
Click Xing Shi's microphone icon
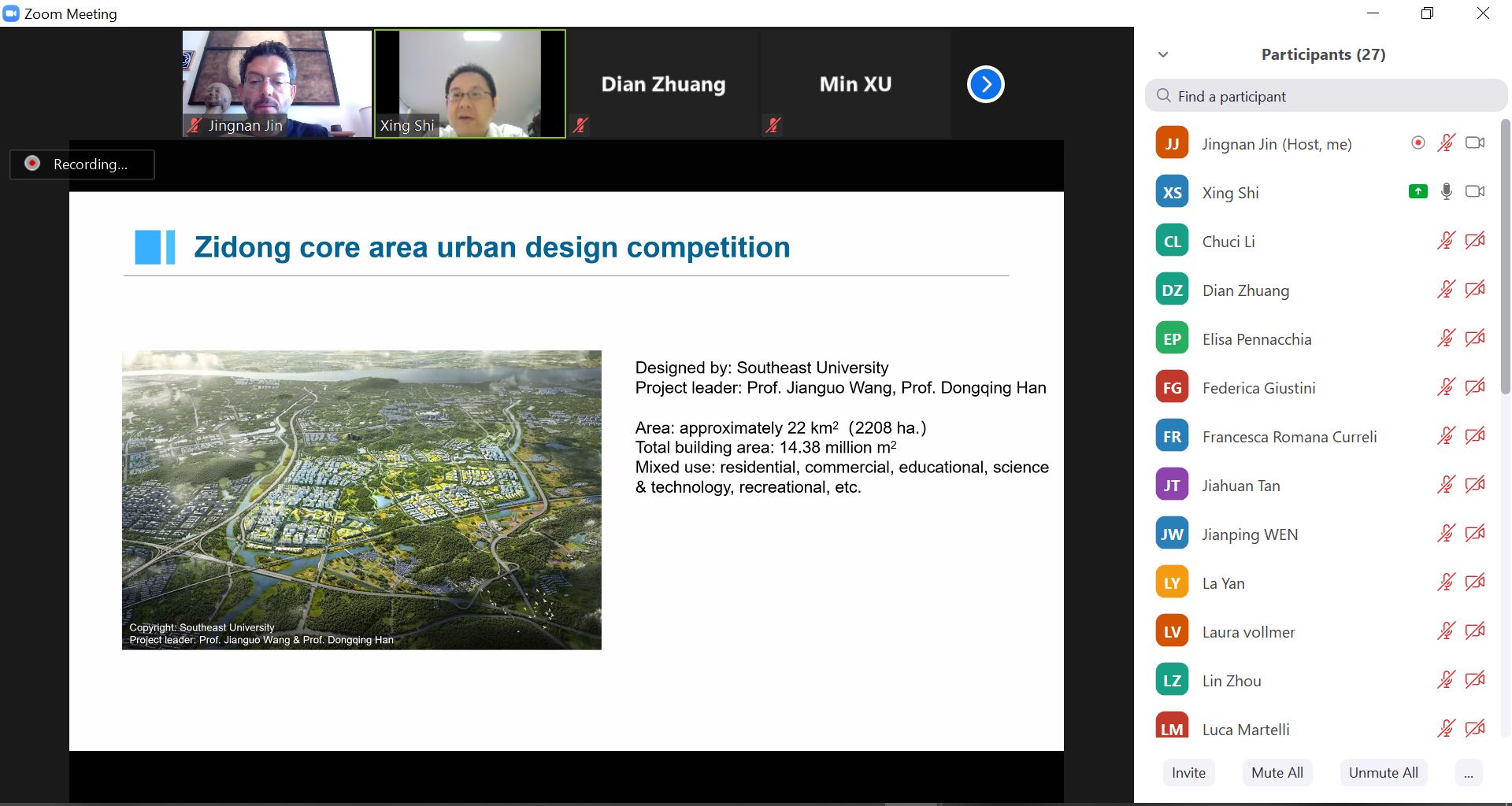click(1446, 191)
